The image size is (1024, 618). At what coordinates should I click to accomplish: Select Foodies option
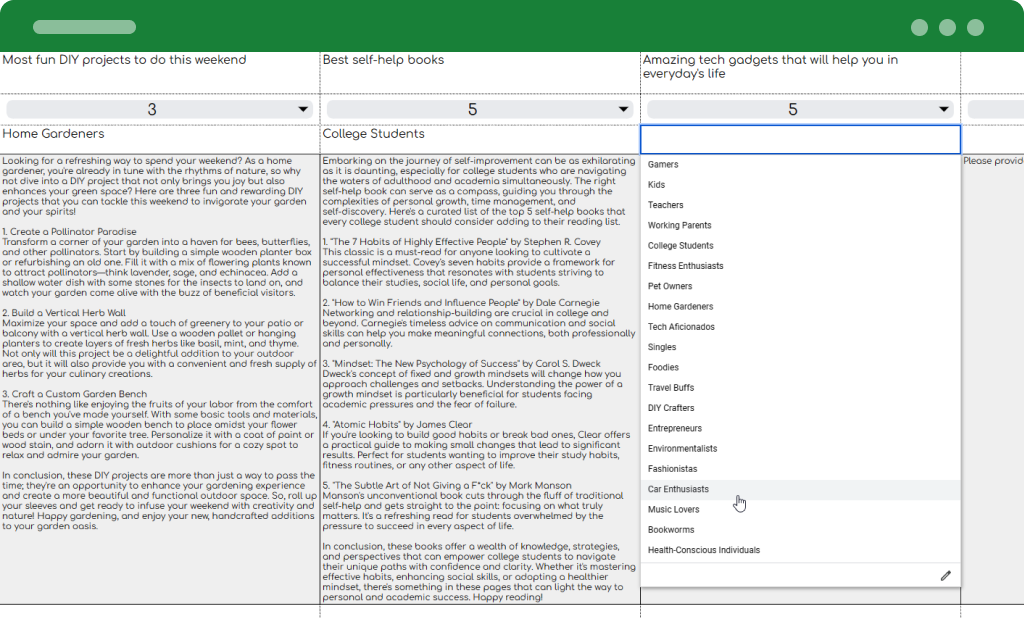coord(663,367)
